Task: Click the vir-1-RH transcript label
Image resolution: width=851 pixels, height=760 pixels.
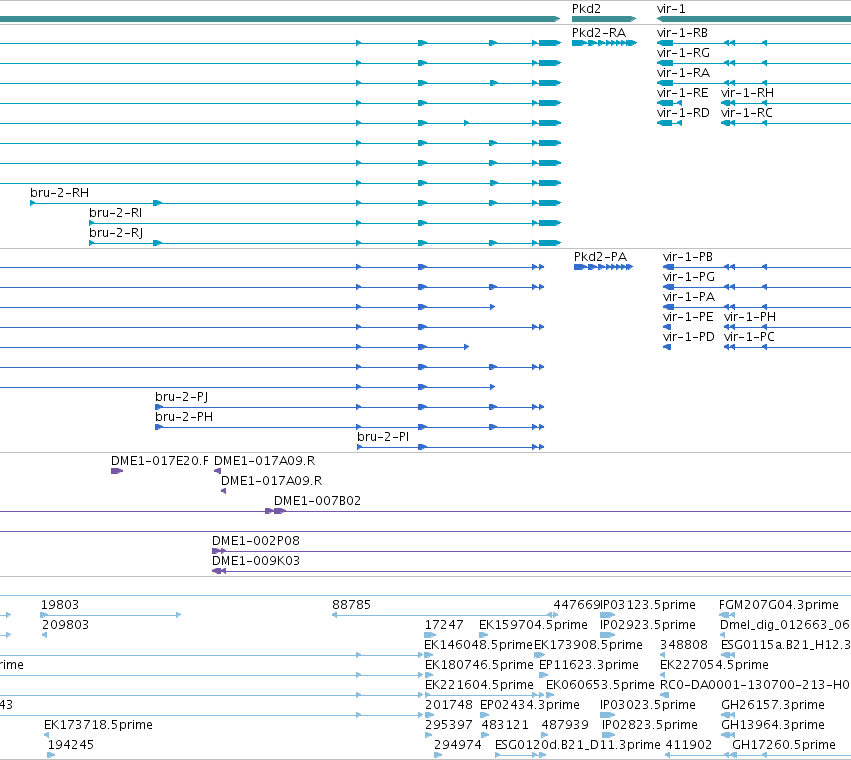Action: tap(747, 93)
